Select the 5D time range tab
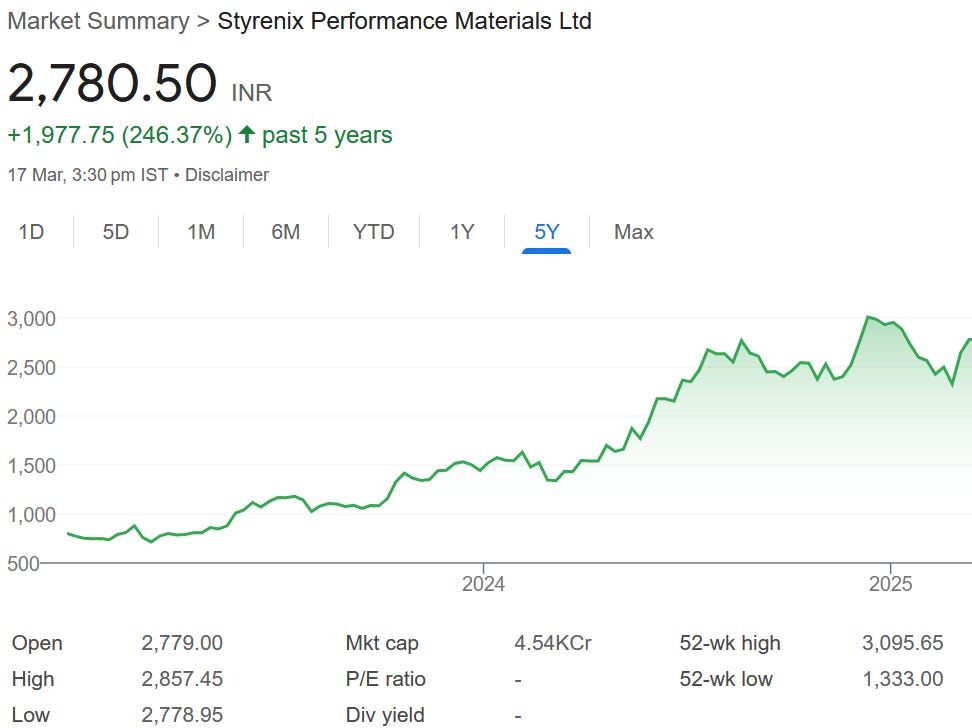Image resolution: width=972 pixels, height=728 pixels. tap(116, 232)
